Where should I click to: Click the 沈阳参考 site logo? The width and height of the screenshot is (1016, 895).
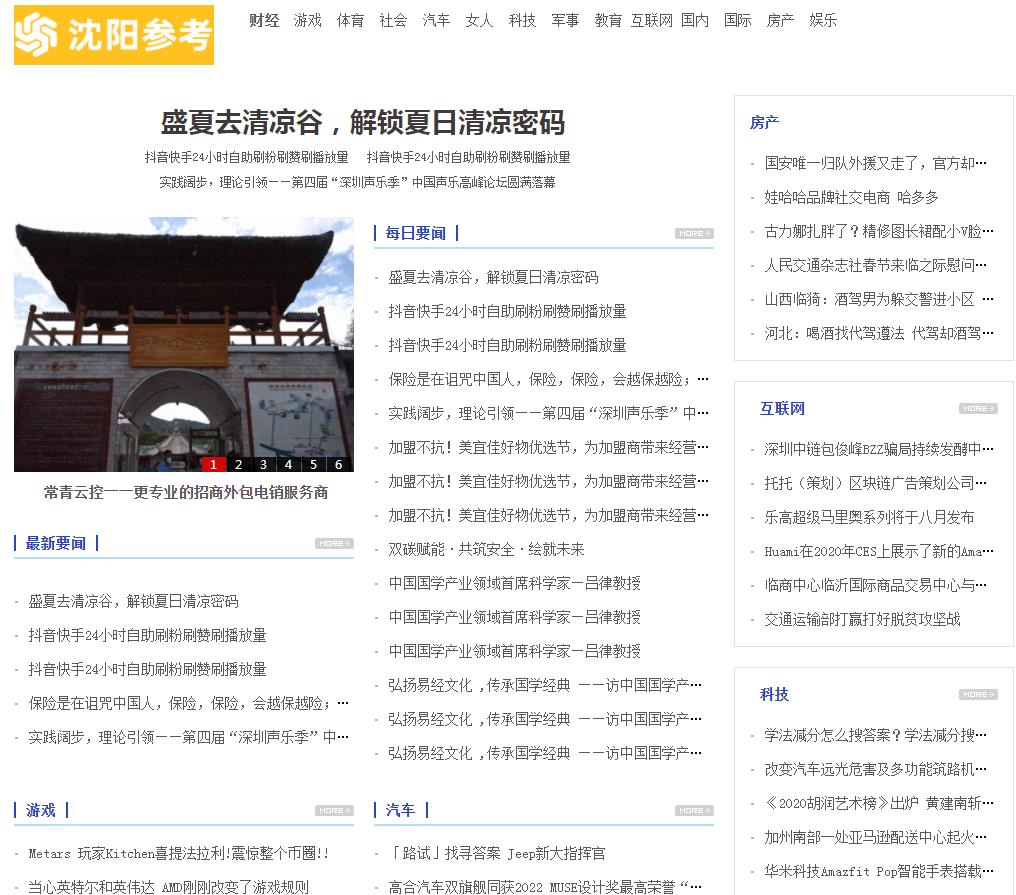pos(113,35)
